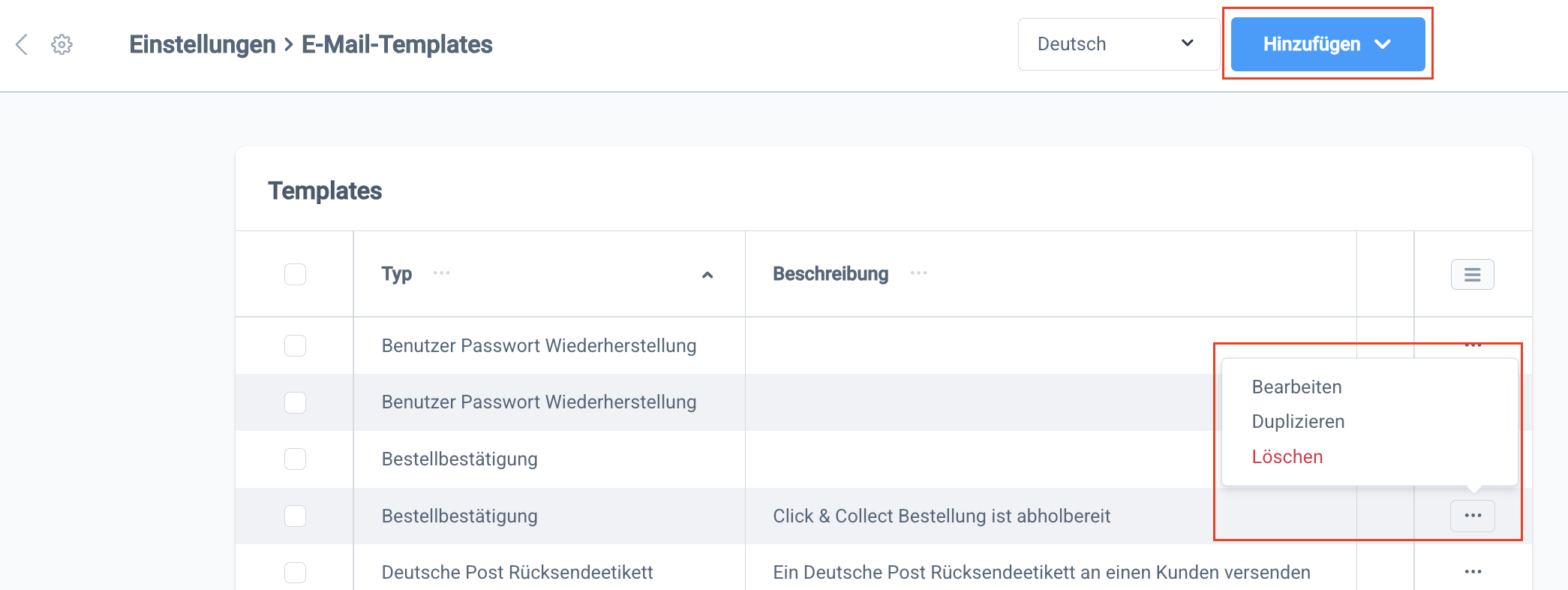The width and height of the screenshot is (1568, 590).
Task: Open row actions for Deutsche Post Rücksendeetikett
Action: [1473, 572]
